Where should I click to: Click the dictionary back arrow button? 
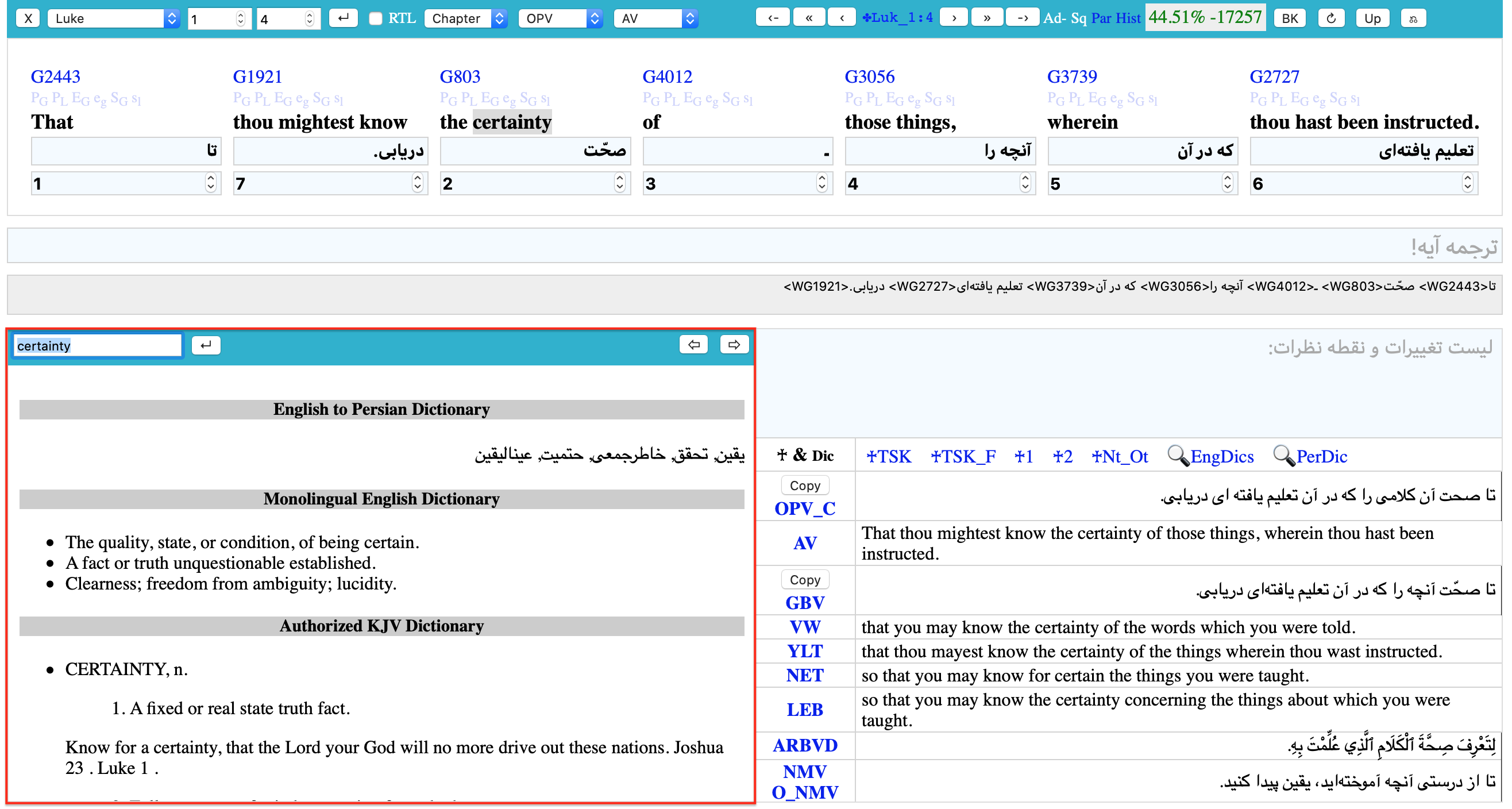click(694, 345)
